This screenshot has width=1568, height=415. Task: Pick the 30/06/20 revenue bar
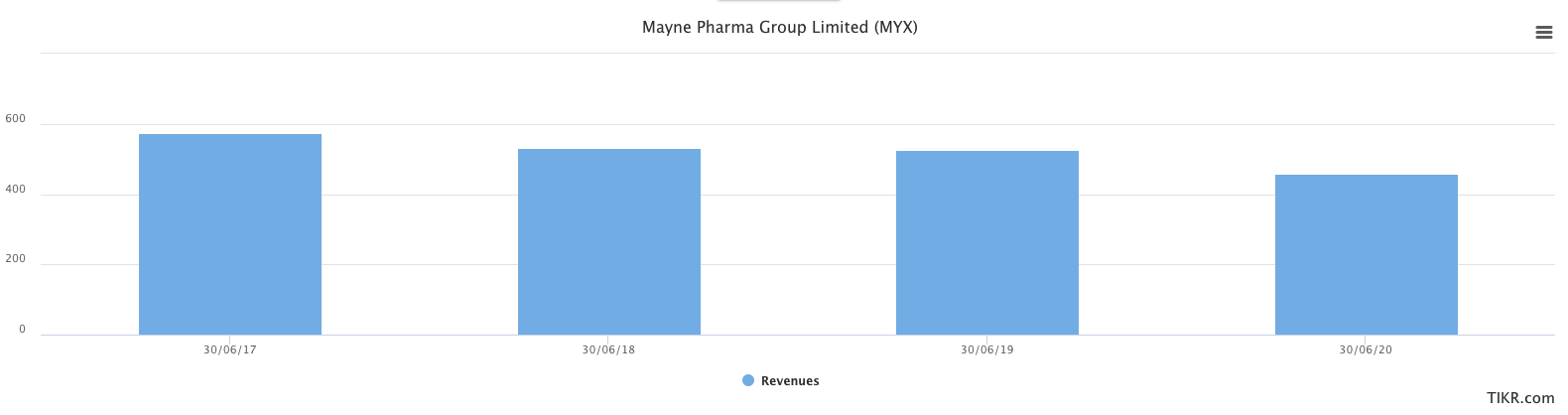(x=1367, y=254)
